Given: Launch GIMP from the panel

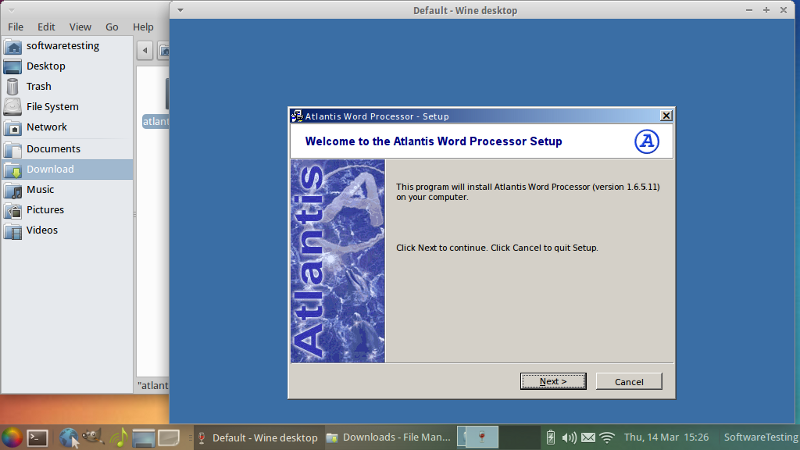Looking at the screenshot, I should [93, 437].
